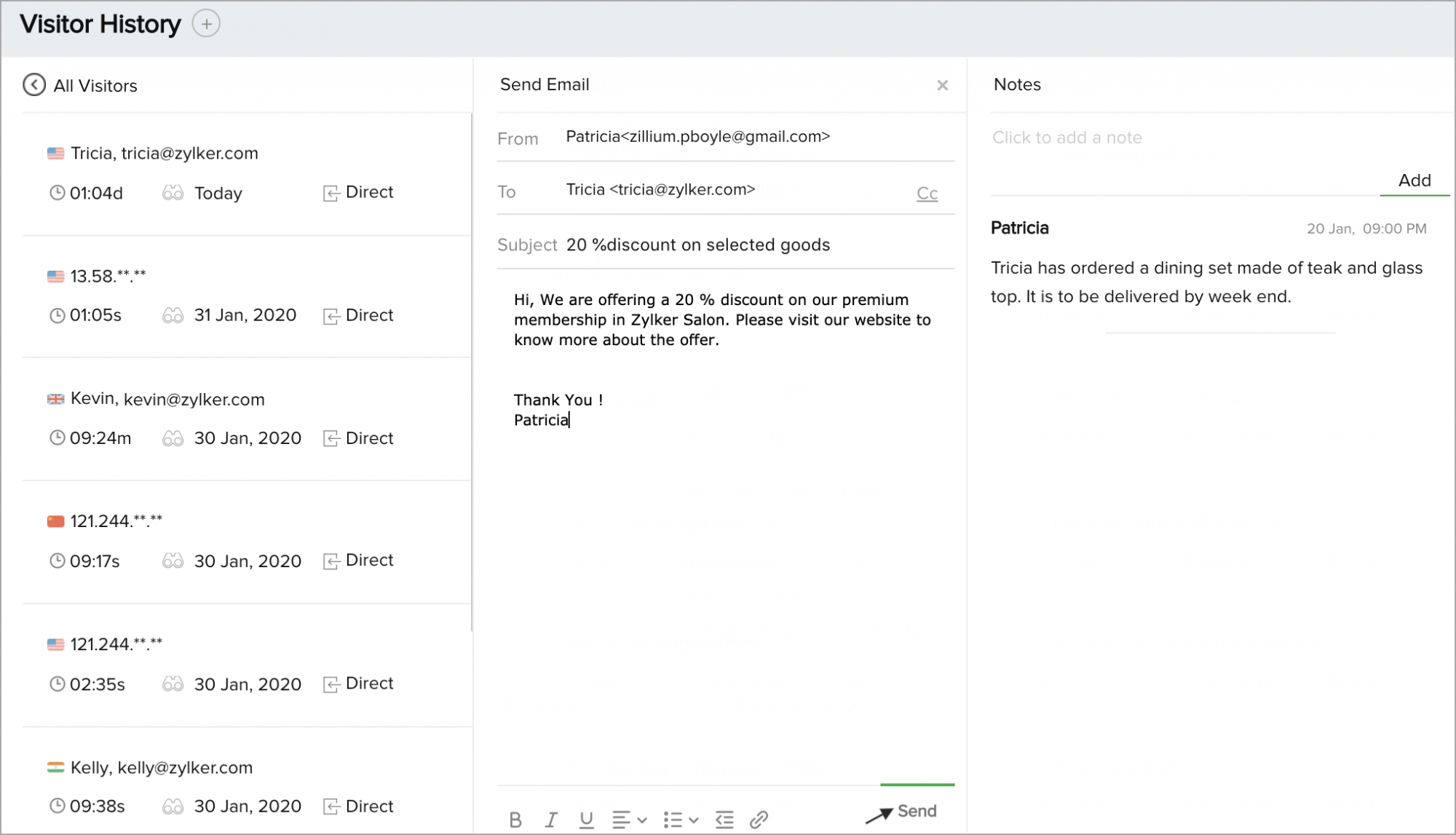
Task: Select Kevin's visitor entry
Action: (167, 400)
